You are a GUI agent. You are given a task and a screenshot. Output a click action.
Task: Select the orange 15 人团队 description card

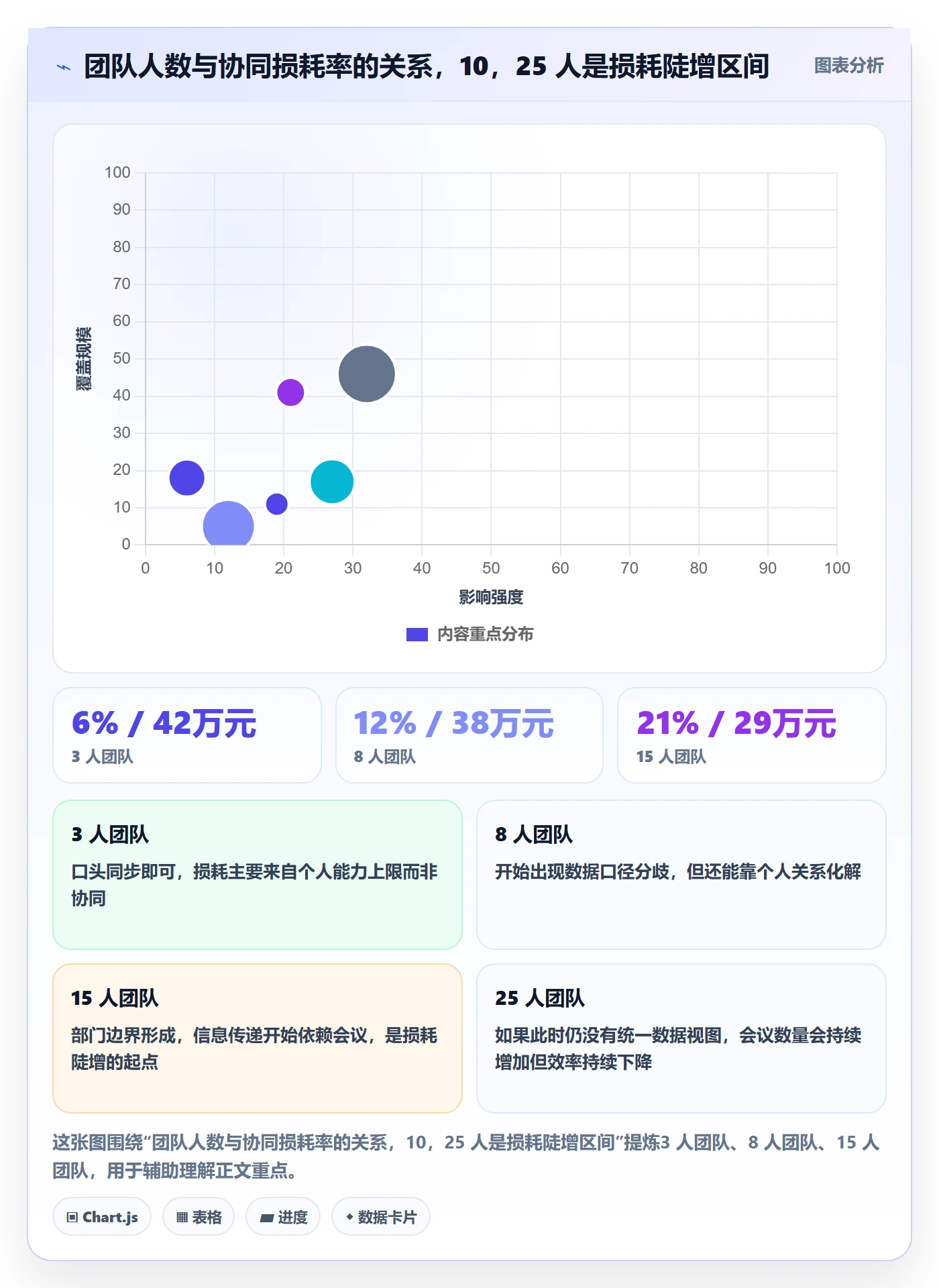(258, 1038)
